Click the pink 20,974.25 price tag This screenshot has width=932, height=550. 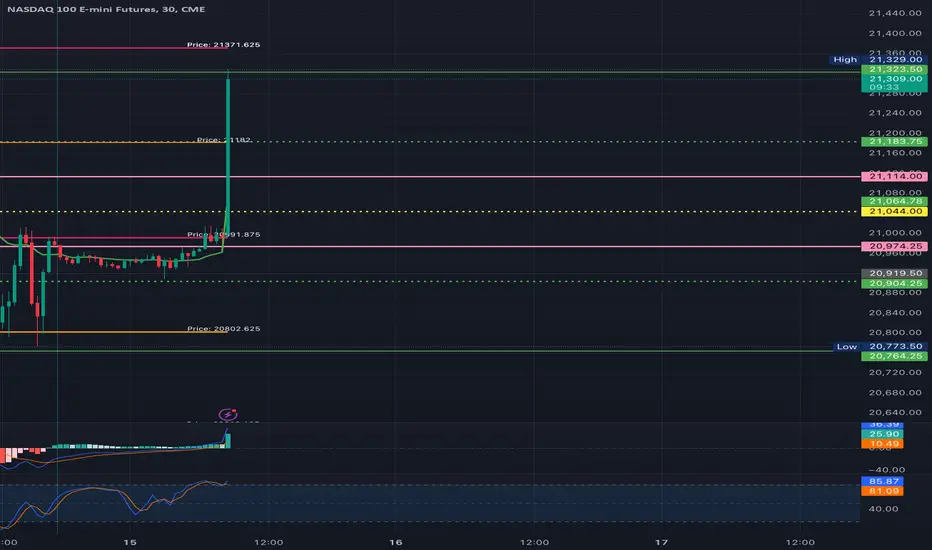[x=894, y=246]
